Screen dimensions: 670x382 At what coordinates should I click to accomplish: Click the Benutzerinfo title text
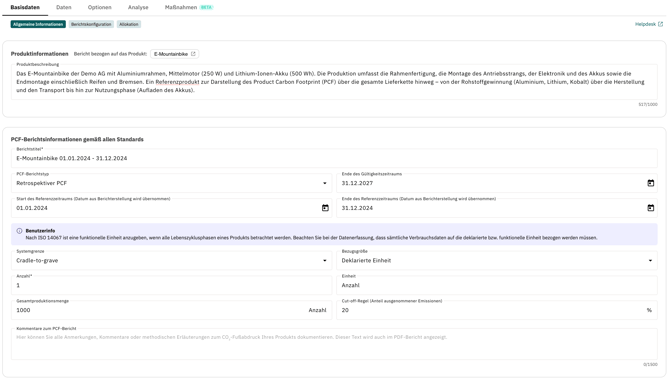click(x=40, y=231)
